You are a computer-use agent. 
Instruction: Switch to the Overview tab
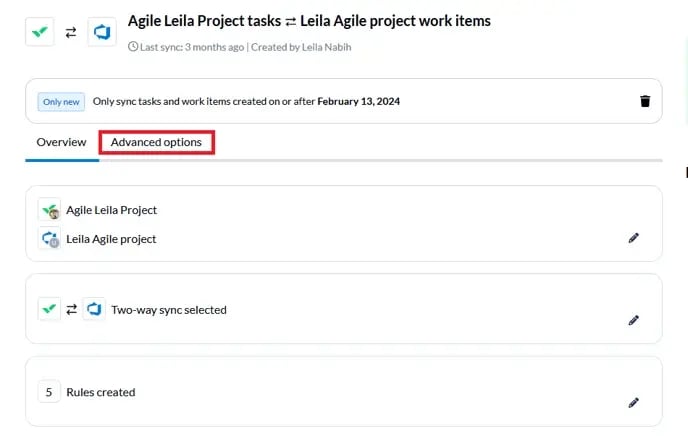61,142
